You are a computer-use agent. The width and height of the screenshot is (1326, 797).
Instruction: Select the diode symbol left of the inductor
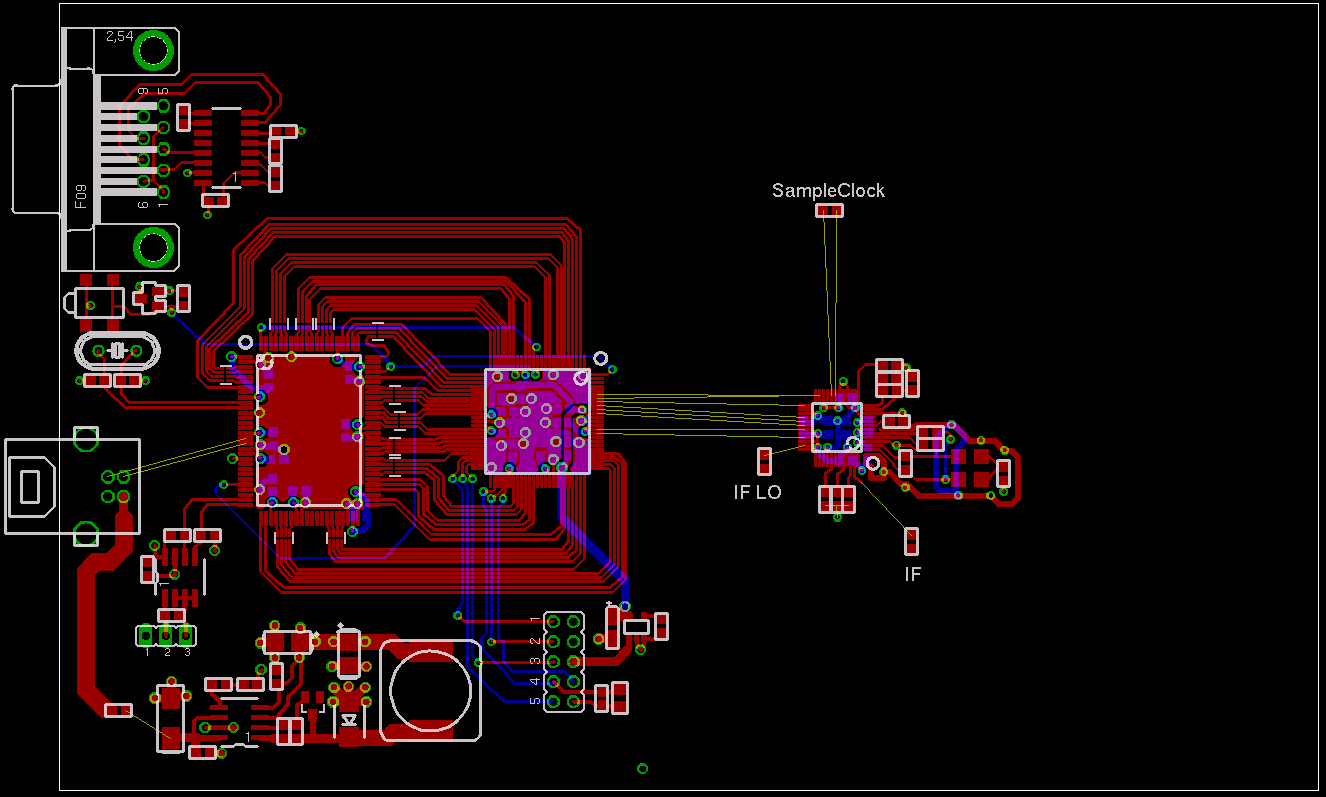coord(349,719)
